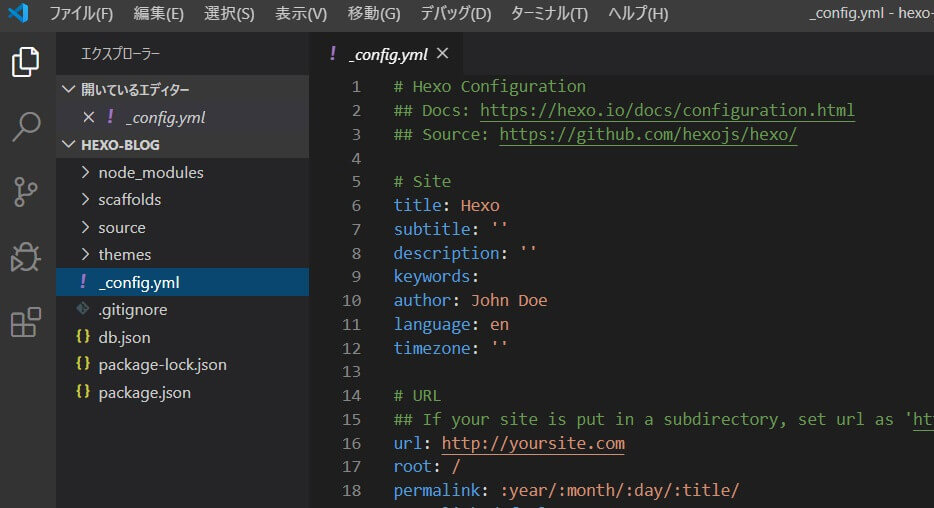Viewport: 934px width, 508px height.
Task: Open the Search view icon
Action: [26, 126]
